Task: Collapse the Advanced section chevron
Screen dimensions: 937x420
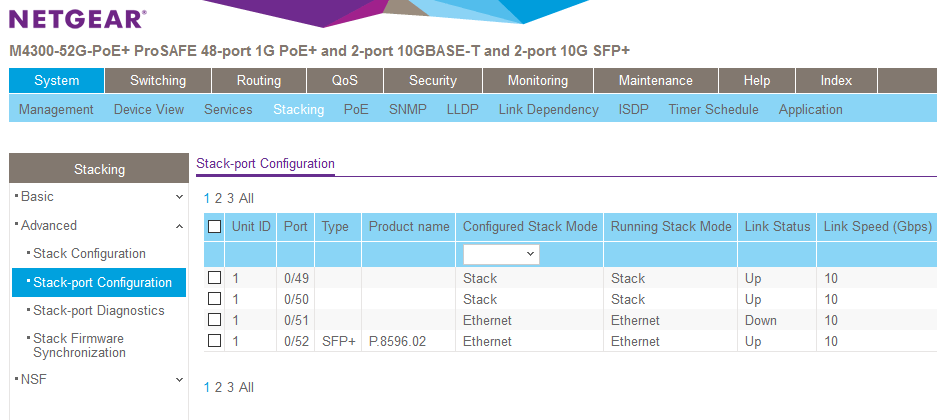Action: tap(179, 226)
